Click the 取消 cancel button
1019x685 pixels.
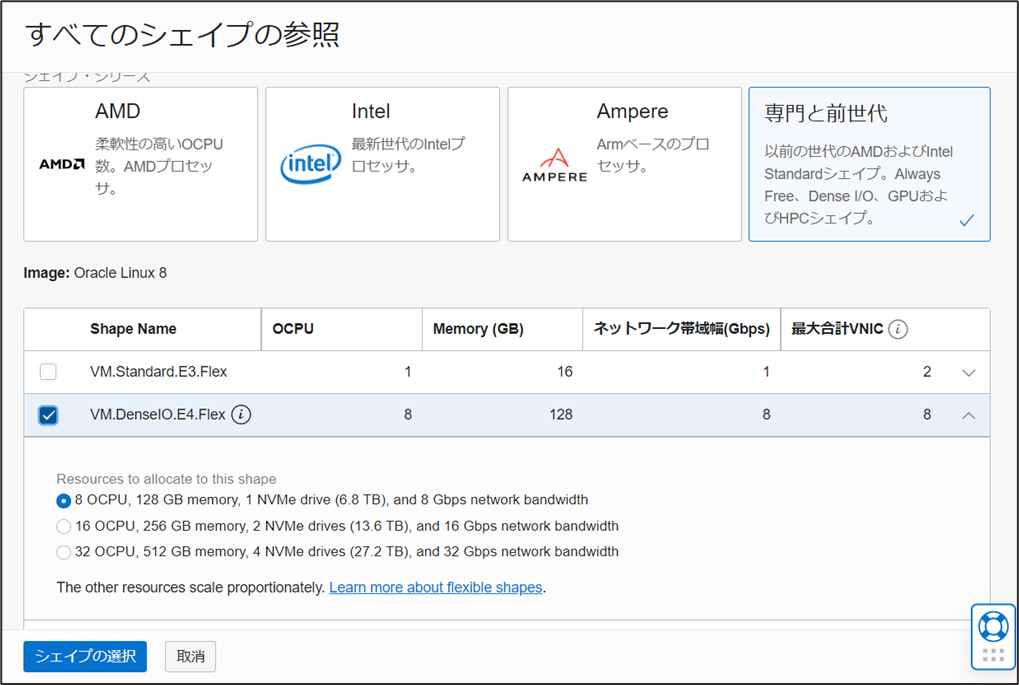190,657
